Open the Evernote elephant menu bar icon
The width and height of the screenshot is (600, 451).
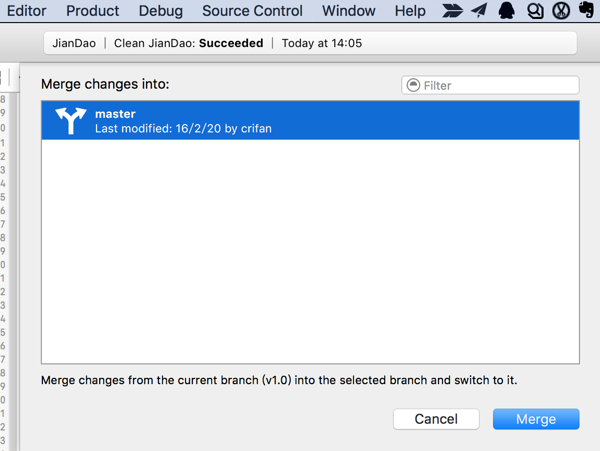click(586, 11)
